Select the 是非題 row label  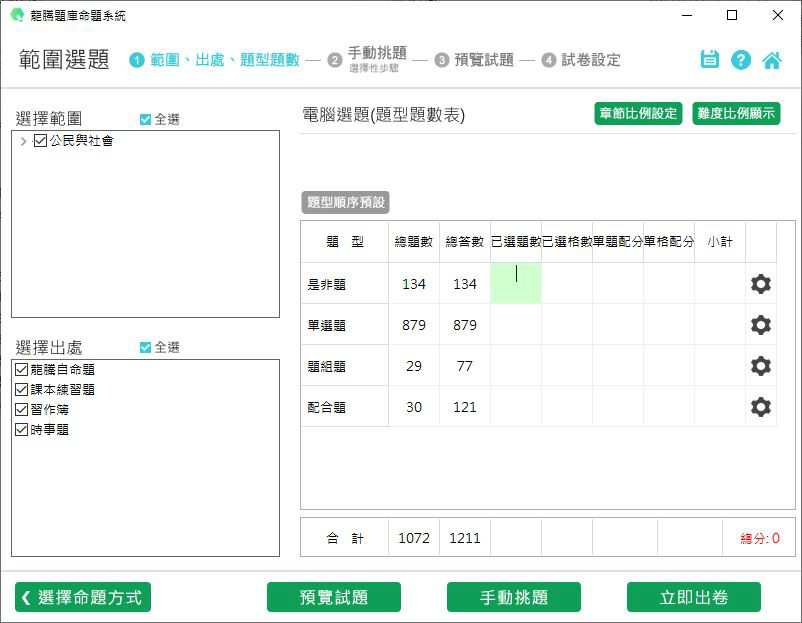pos(326,284)
